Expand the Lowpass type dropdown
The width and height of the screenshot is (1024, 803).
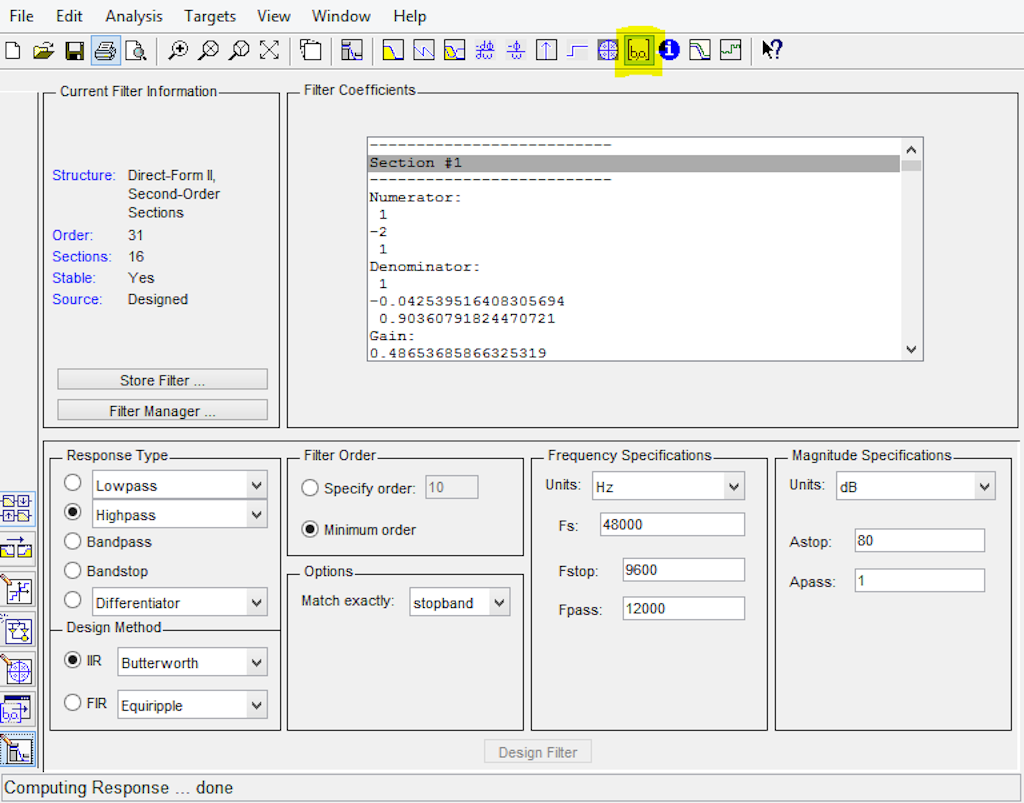pyautogui.click(x=257, y=486)
